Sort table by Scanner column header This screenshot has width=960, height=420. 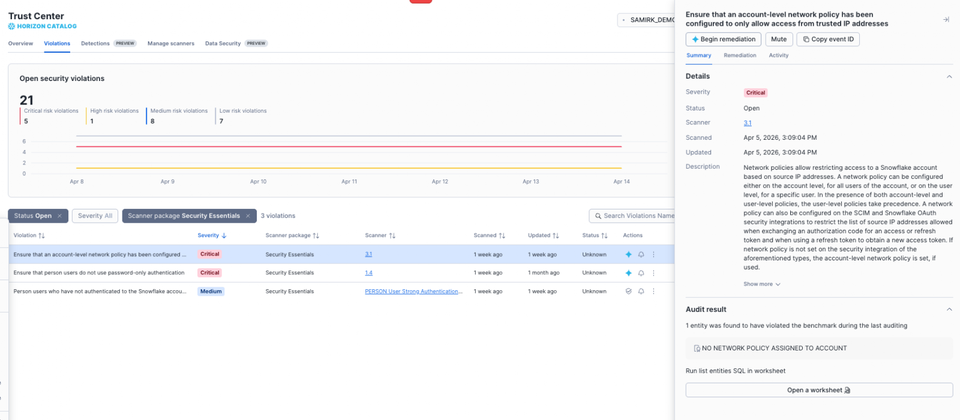pyautogui.click(x=380, y=235)
